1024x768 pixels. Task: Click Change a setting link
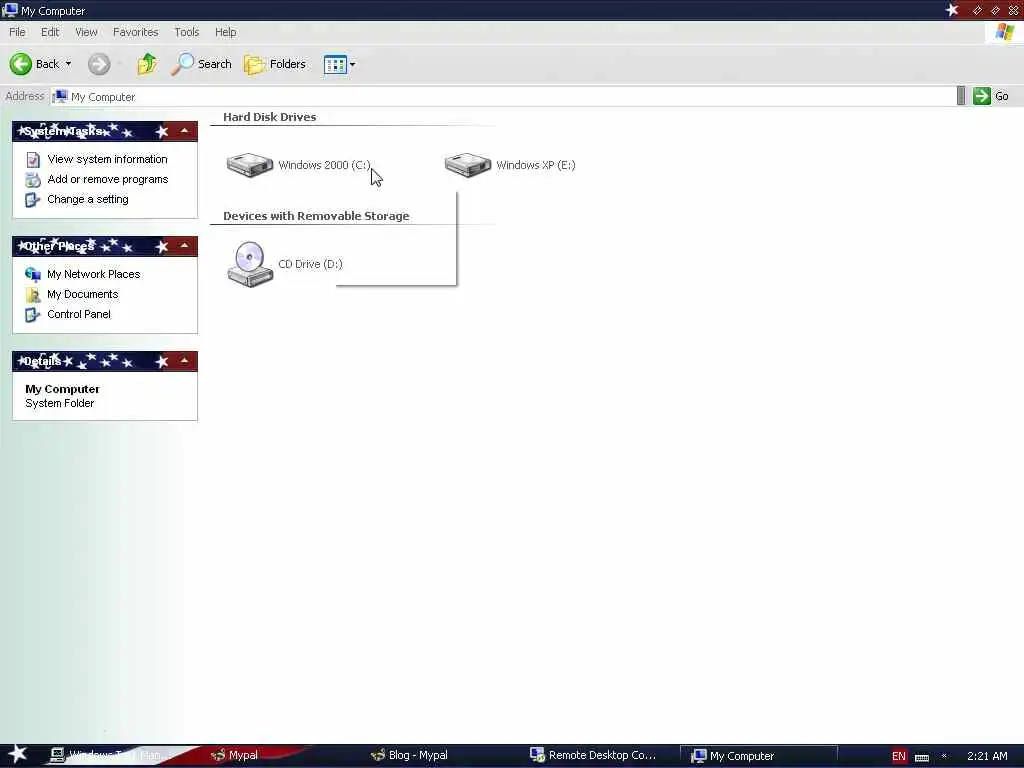(88, 199)
